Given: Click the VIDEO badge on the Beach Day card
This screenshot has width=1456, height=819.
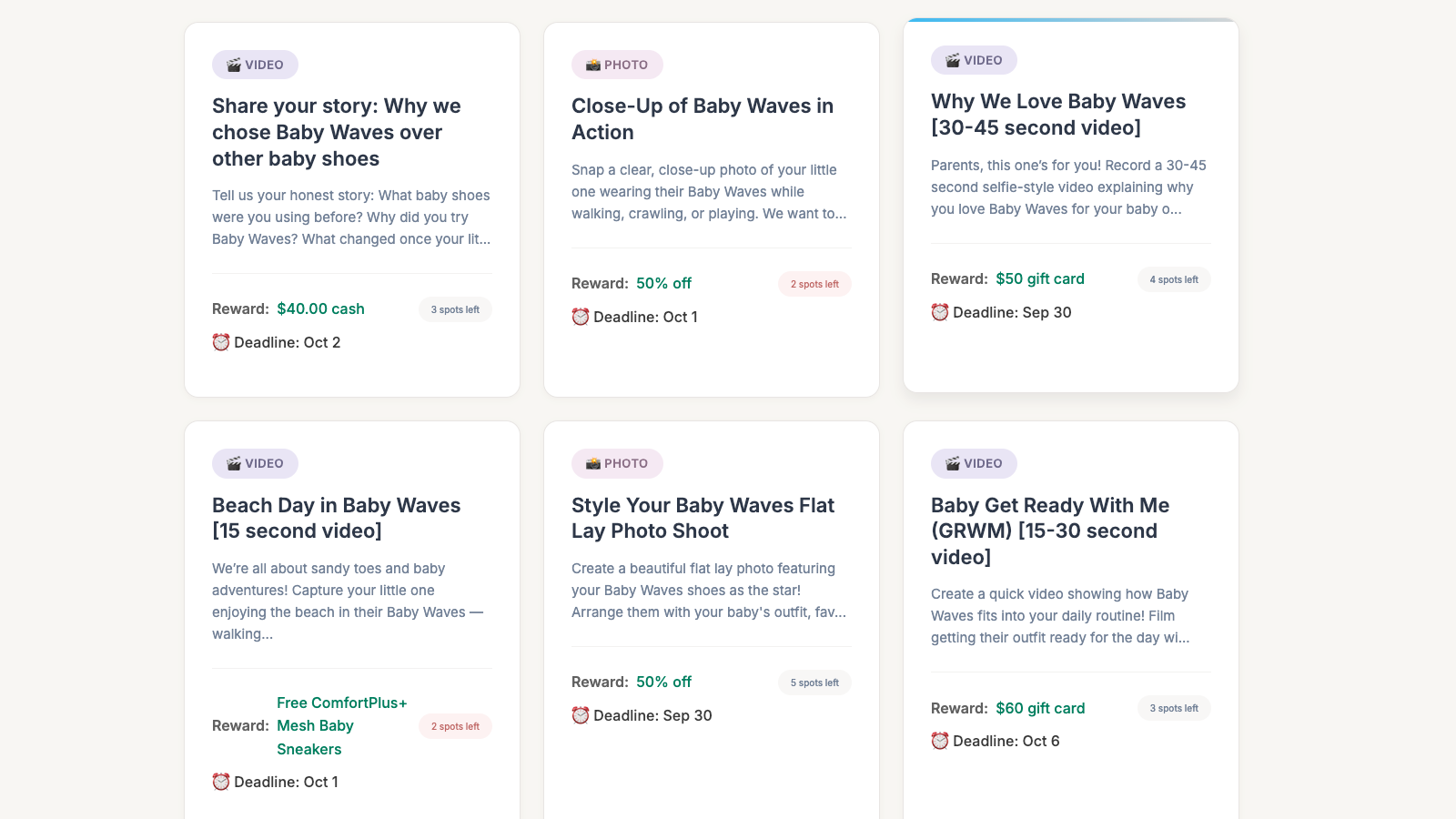Looking at the screenshot, I should click(255, 463).
